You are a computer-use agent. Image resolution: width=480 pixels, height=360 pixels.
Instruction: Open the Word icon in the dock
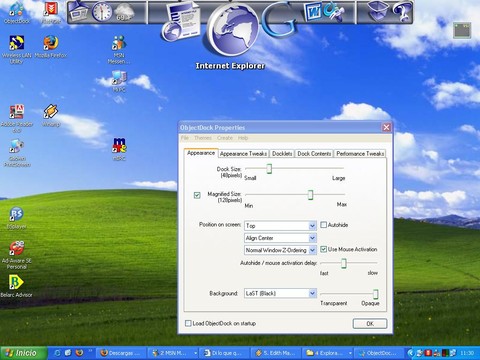[x=313, y=12]
